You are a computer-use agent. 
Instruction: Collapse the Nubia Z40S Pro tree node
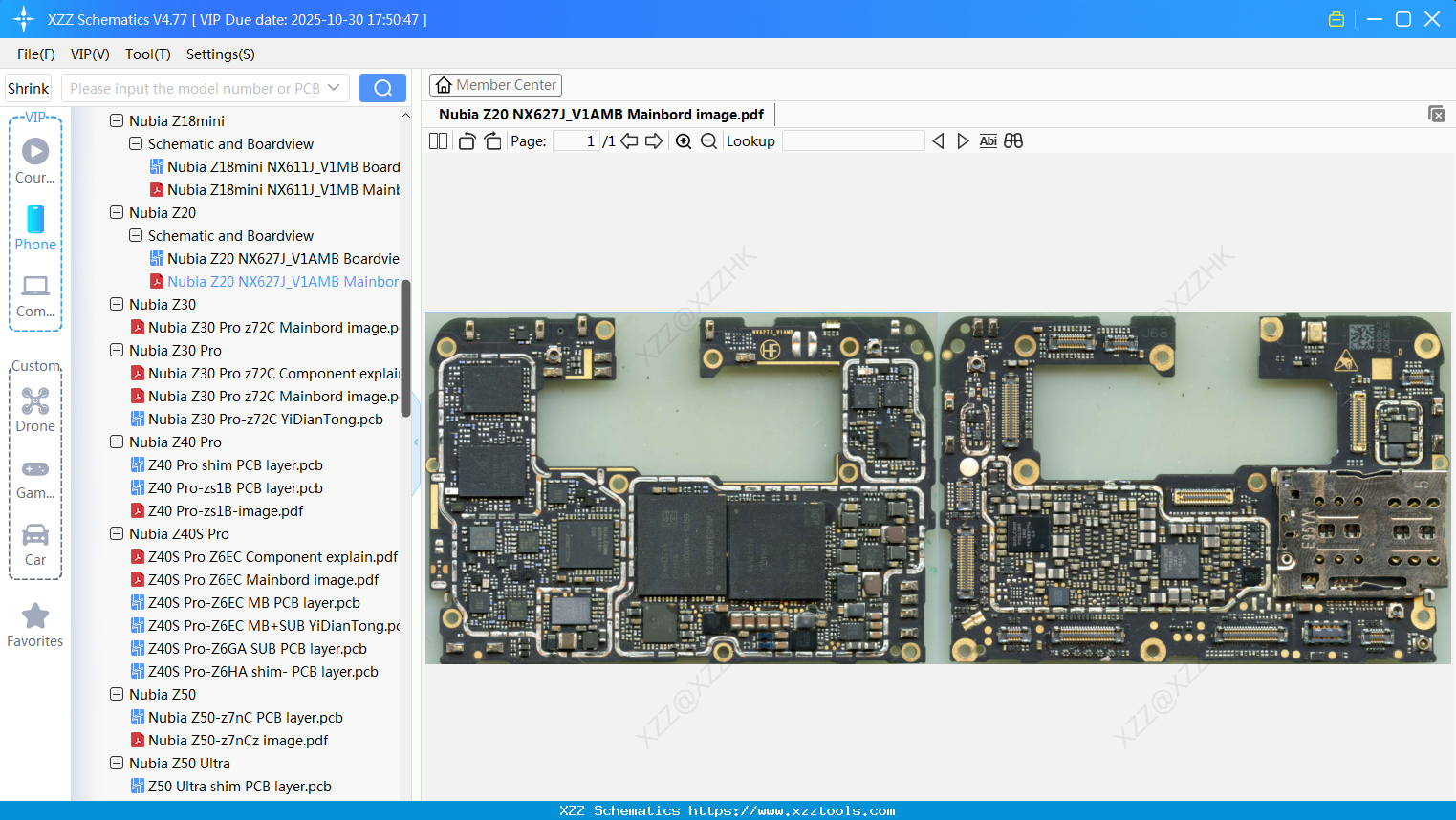click(117, 533)
